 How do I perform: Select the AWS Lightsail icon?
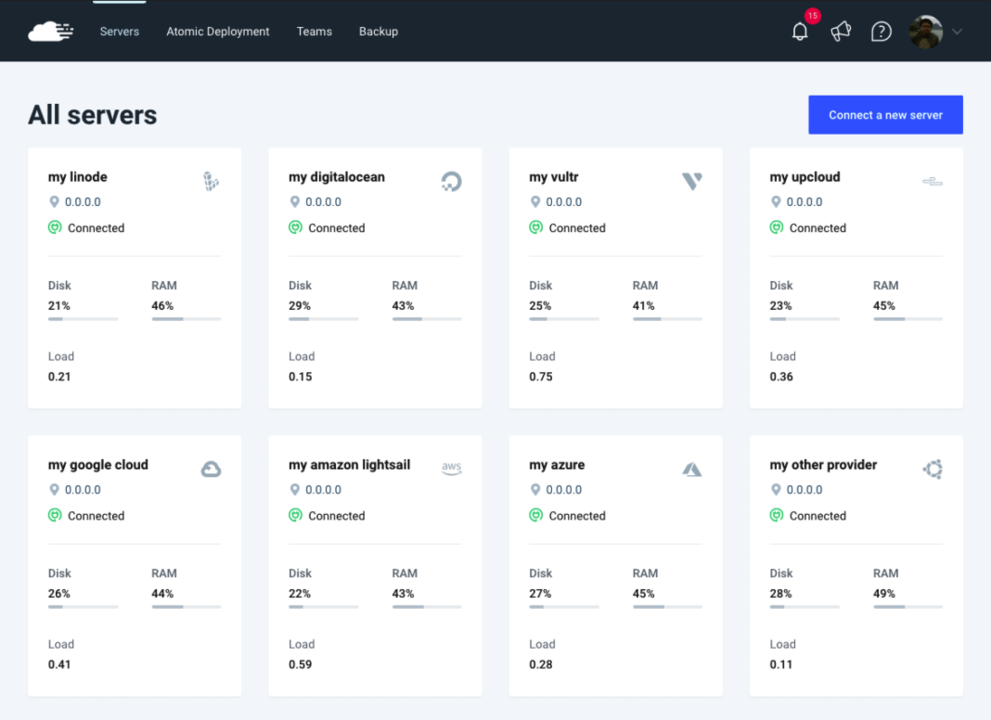451,467
